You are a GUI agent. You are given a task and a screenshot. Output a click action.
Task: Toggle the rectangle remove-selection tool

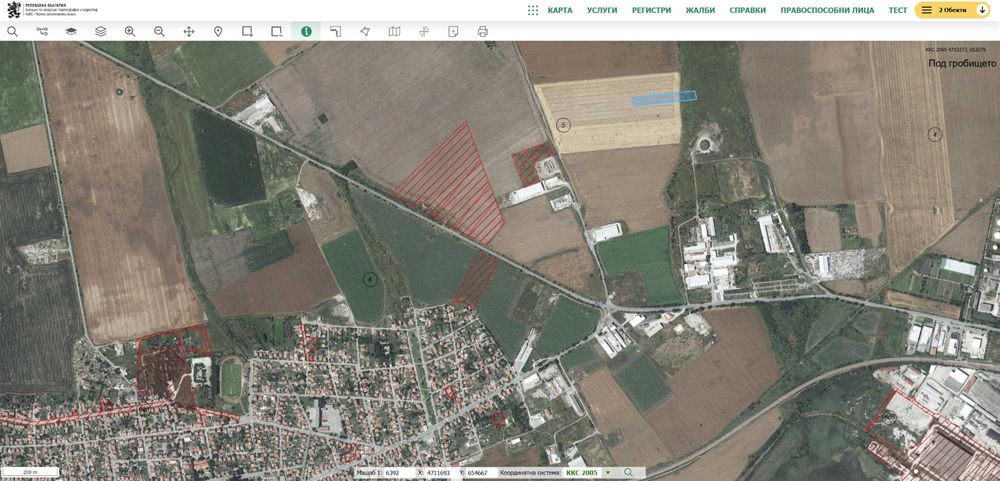[277, 31]
